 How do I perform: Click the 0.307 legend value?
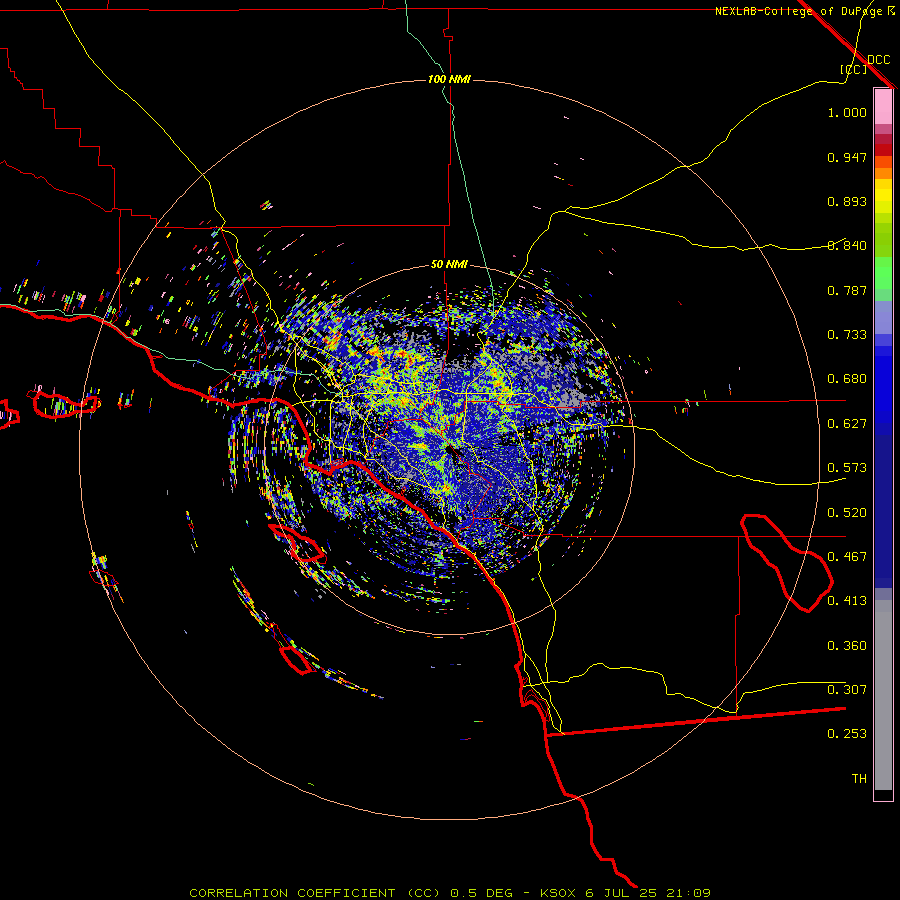point(847,690)
